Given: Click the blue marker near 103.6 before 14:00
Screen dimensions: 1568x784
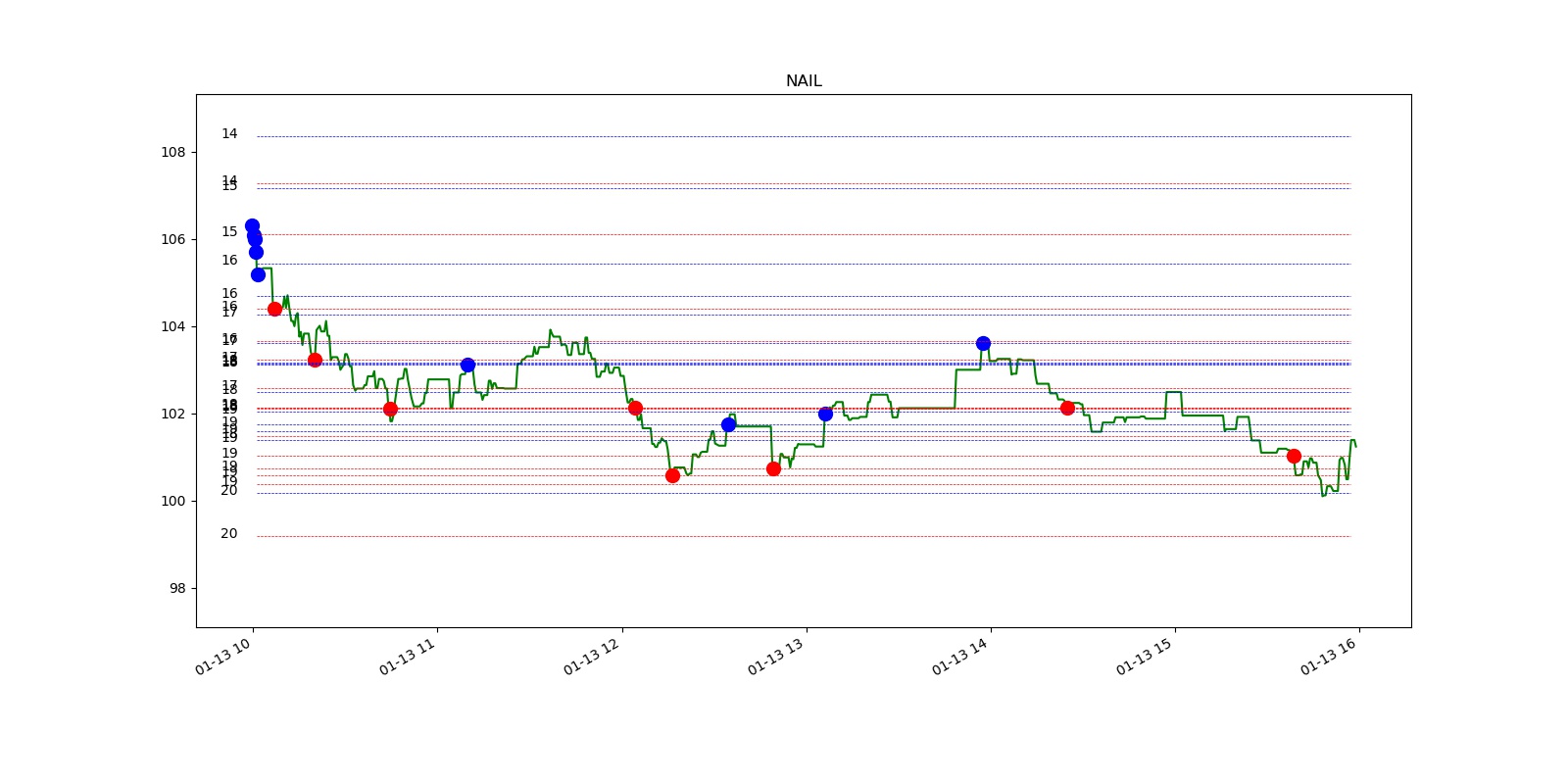Looking at the screenshot, I should click(x=983, y=343).
